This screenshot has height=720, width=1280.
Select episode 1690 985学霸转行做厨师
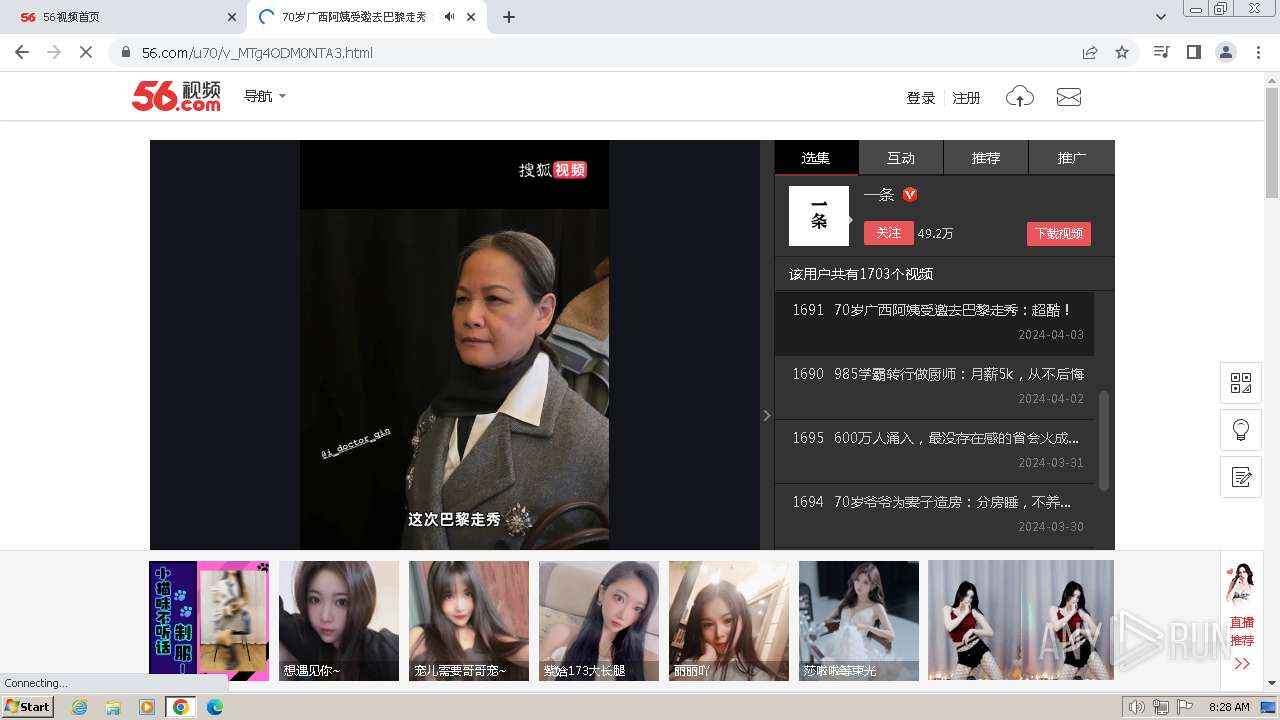pyautogui.click(x=934, y=387)
